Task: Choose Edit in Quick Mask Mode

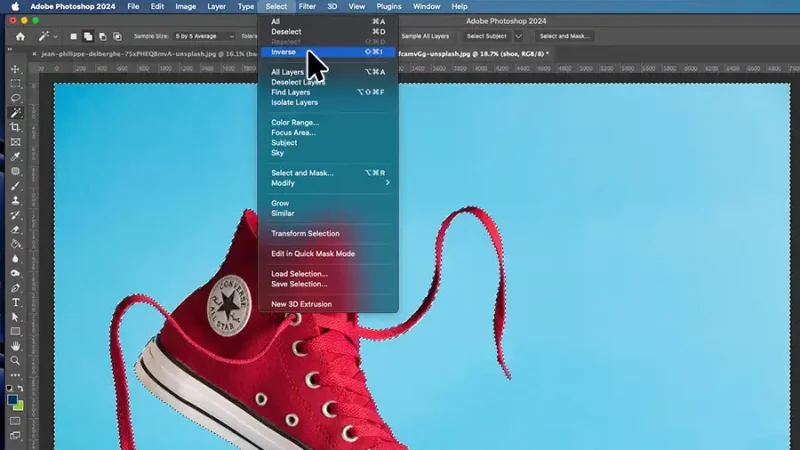Action: (329, 254)
